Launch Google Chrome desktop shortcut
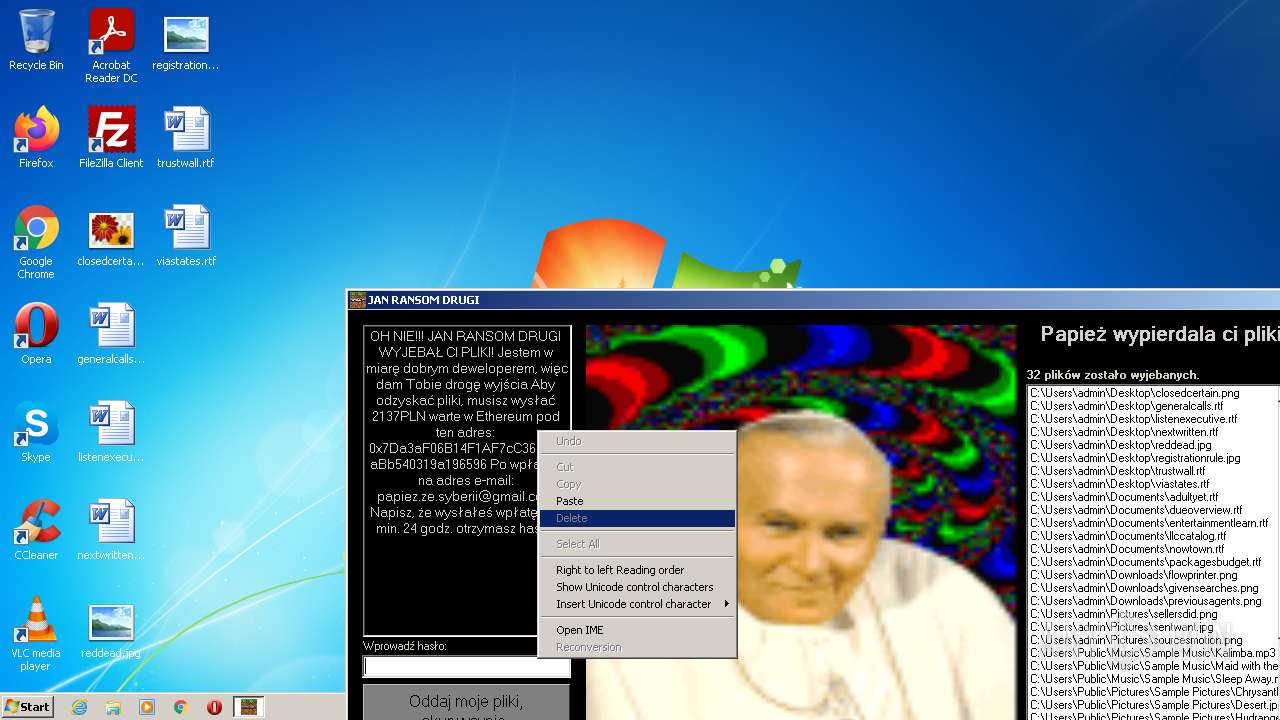 tap(36, 243)
